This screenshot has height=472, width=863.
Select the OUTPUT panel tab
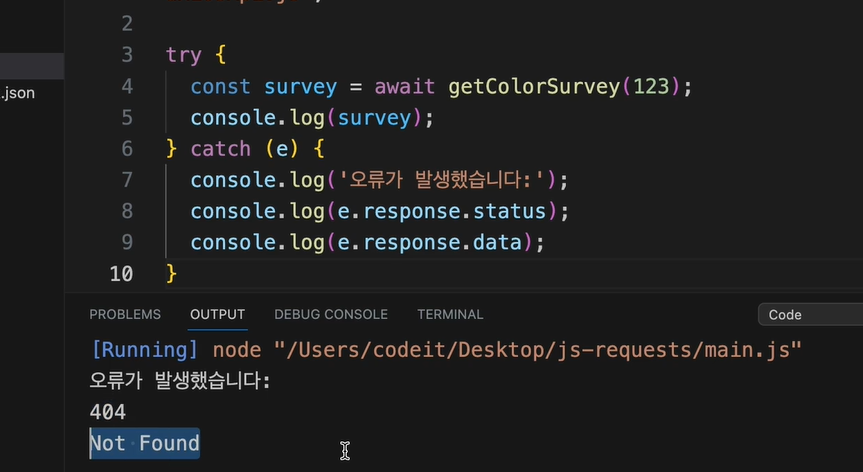tap(217, 315)
